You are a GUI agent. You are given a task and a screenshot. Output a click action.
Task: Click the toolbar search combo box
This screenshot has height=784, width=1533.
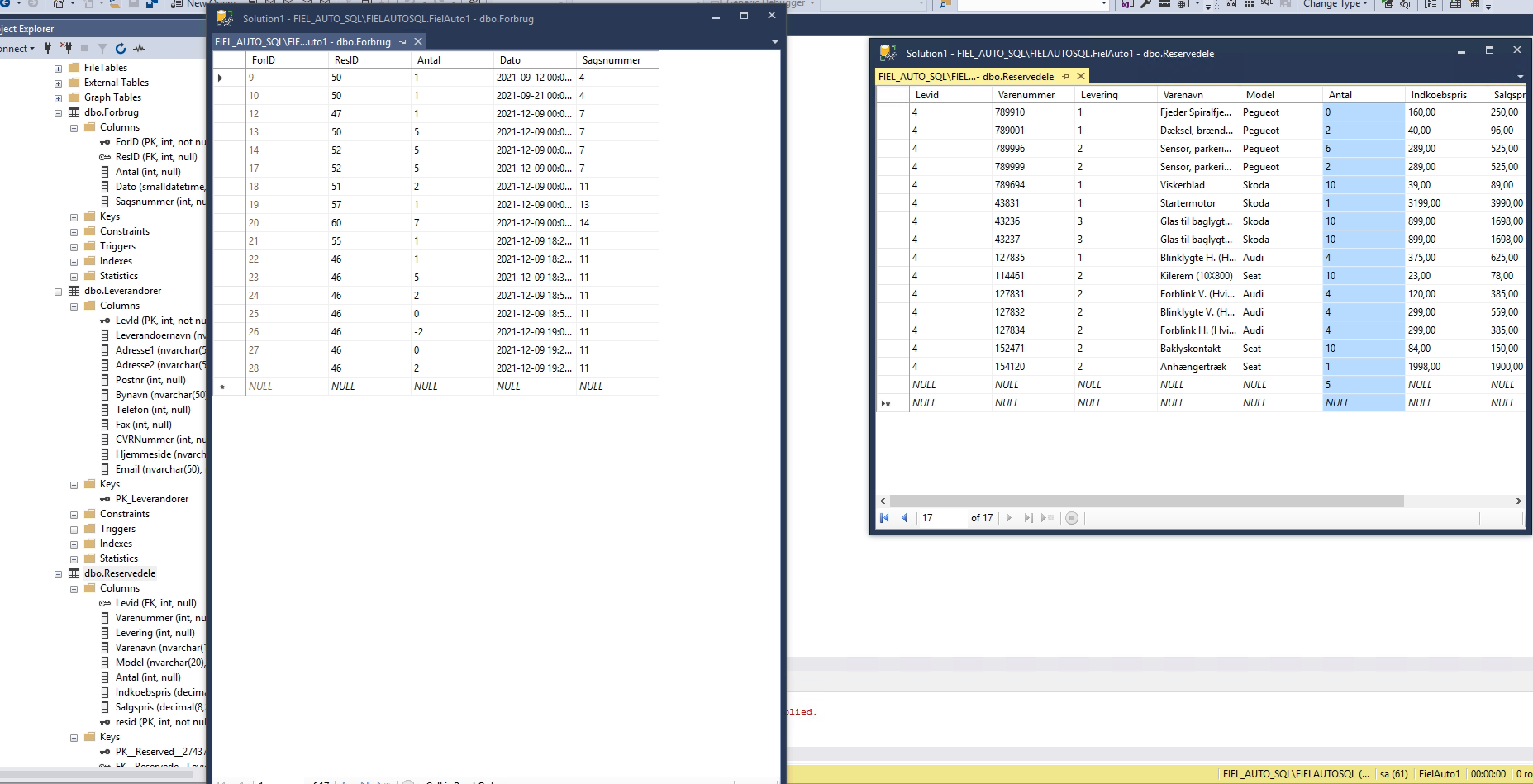1033,4
